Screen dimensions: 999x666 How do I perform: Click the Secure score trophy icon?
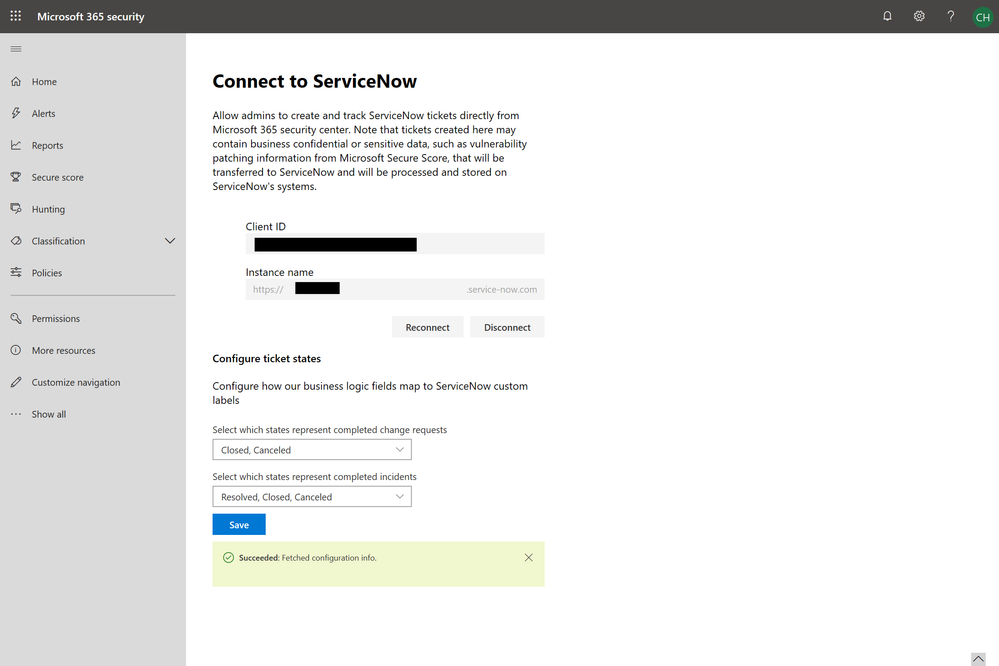click(x=16, y=177)
